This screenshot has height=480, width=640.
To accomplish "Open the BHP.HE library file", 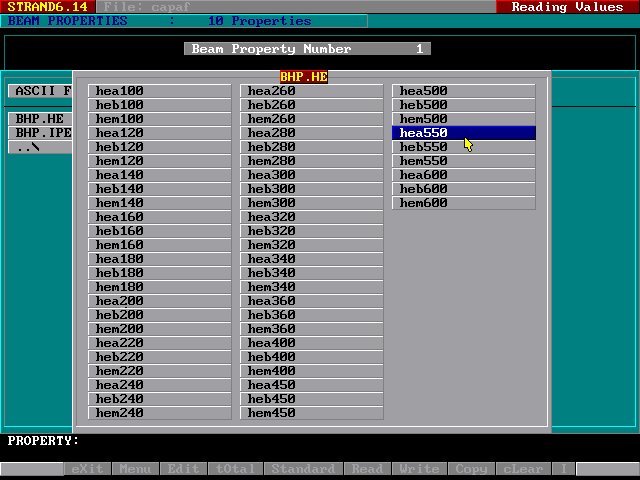I will click(40, 119).
